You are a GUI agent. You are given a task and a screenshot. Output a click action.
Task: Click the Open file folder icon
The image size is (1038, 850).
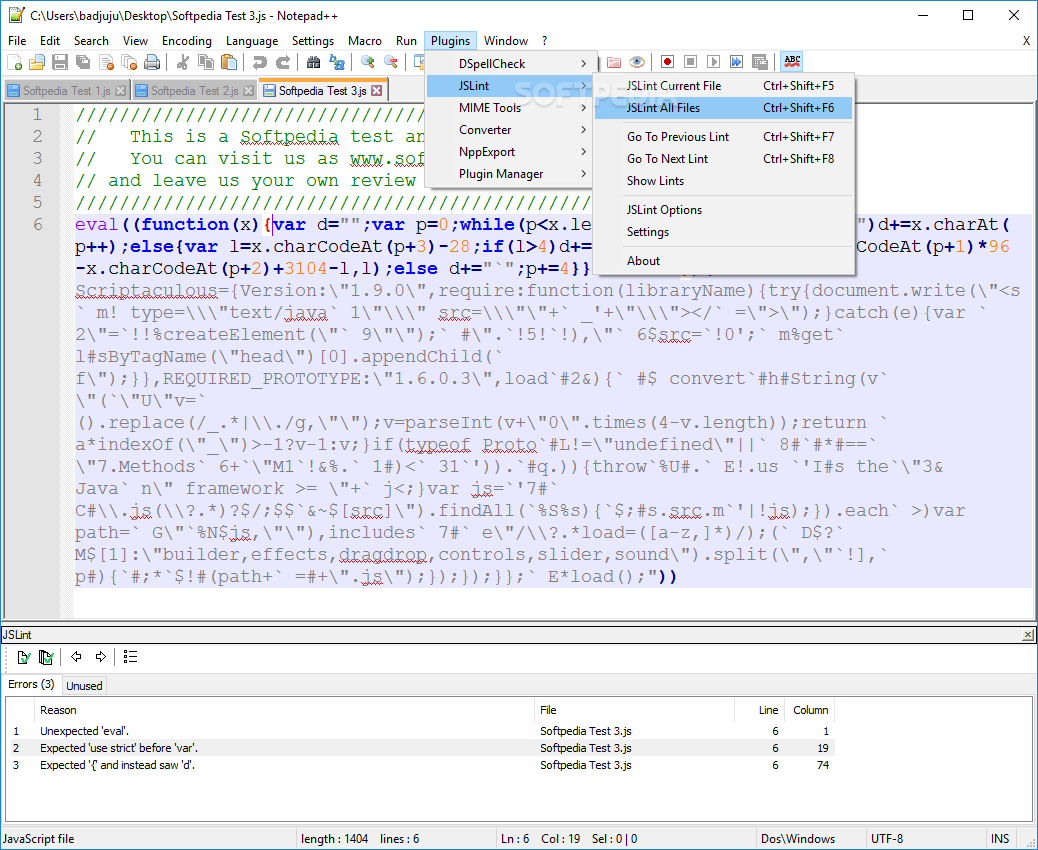(37, 62)
